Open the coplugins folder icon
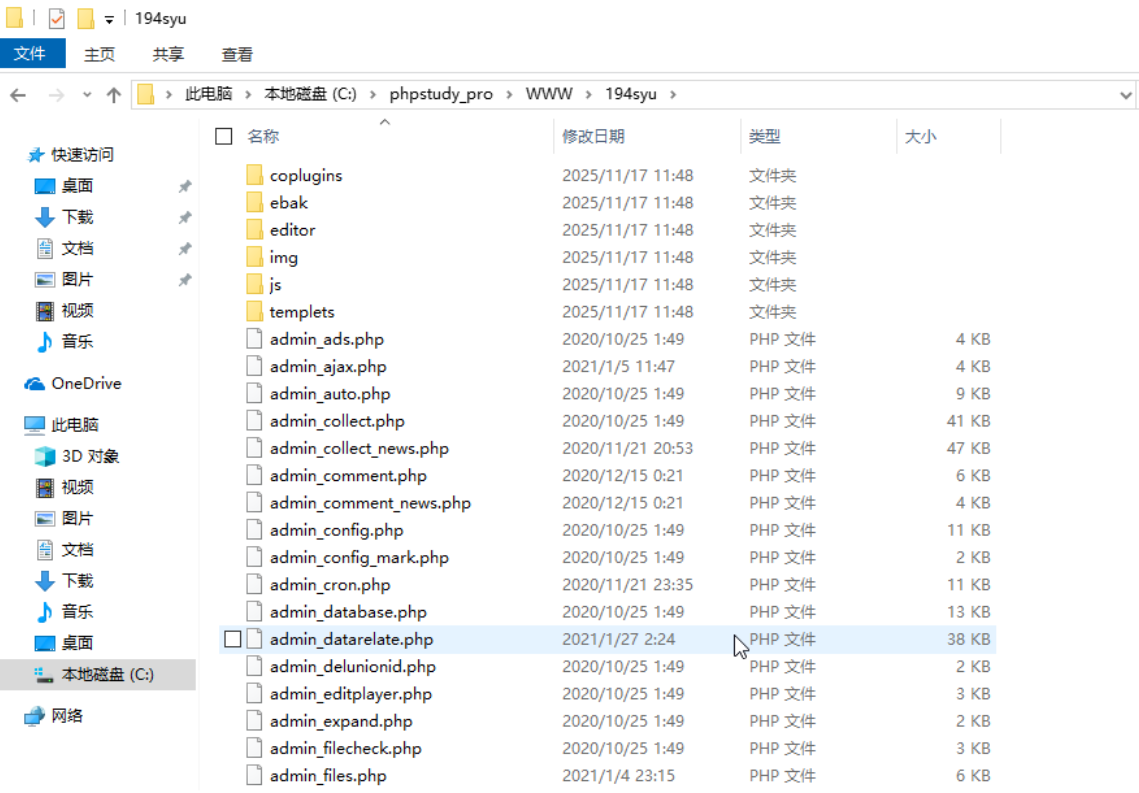1139x793 pixels. pos(254,176)
